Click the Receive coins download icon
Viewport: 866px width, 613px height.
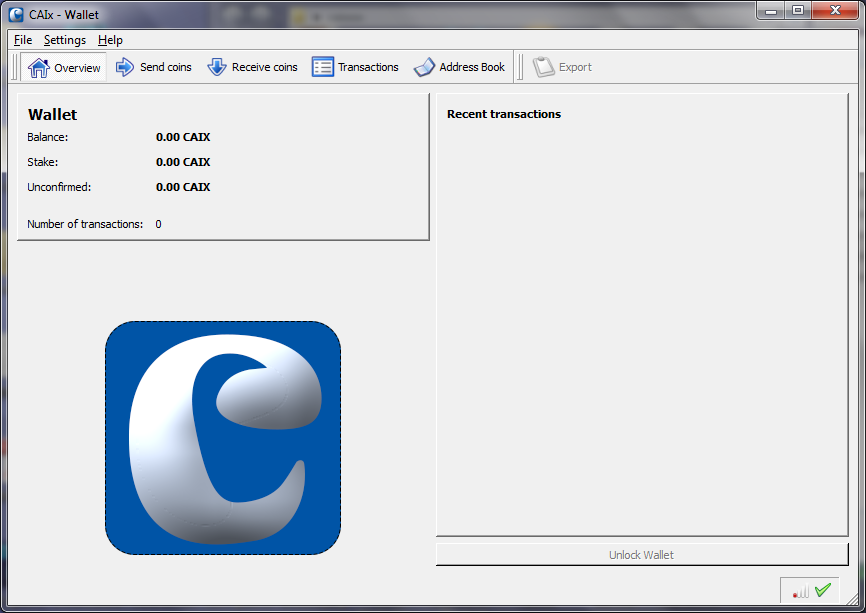coord(216,67)
